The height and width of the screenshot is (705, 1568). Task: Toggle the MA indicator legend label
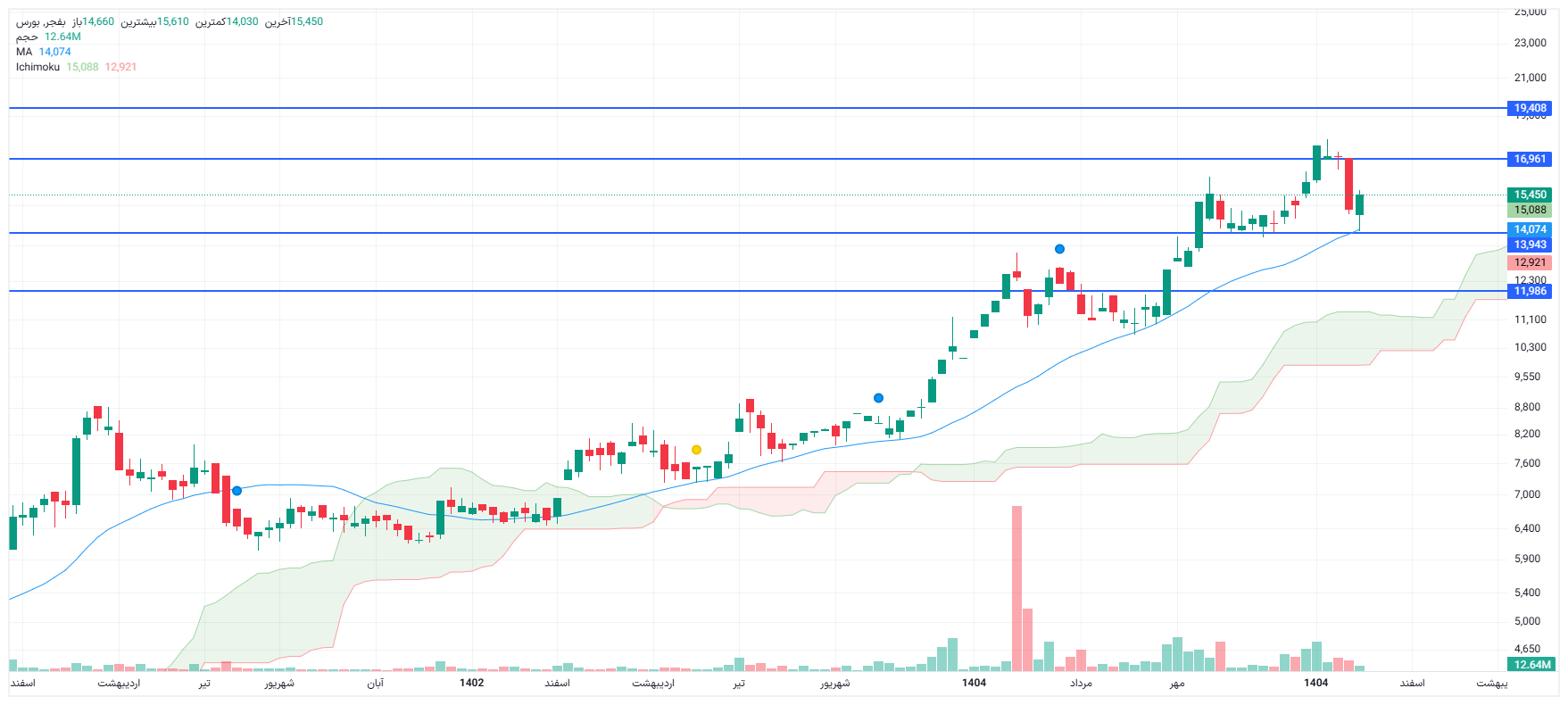[x=24, y=52]
